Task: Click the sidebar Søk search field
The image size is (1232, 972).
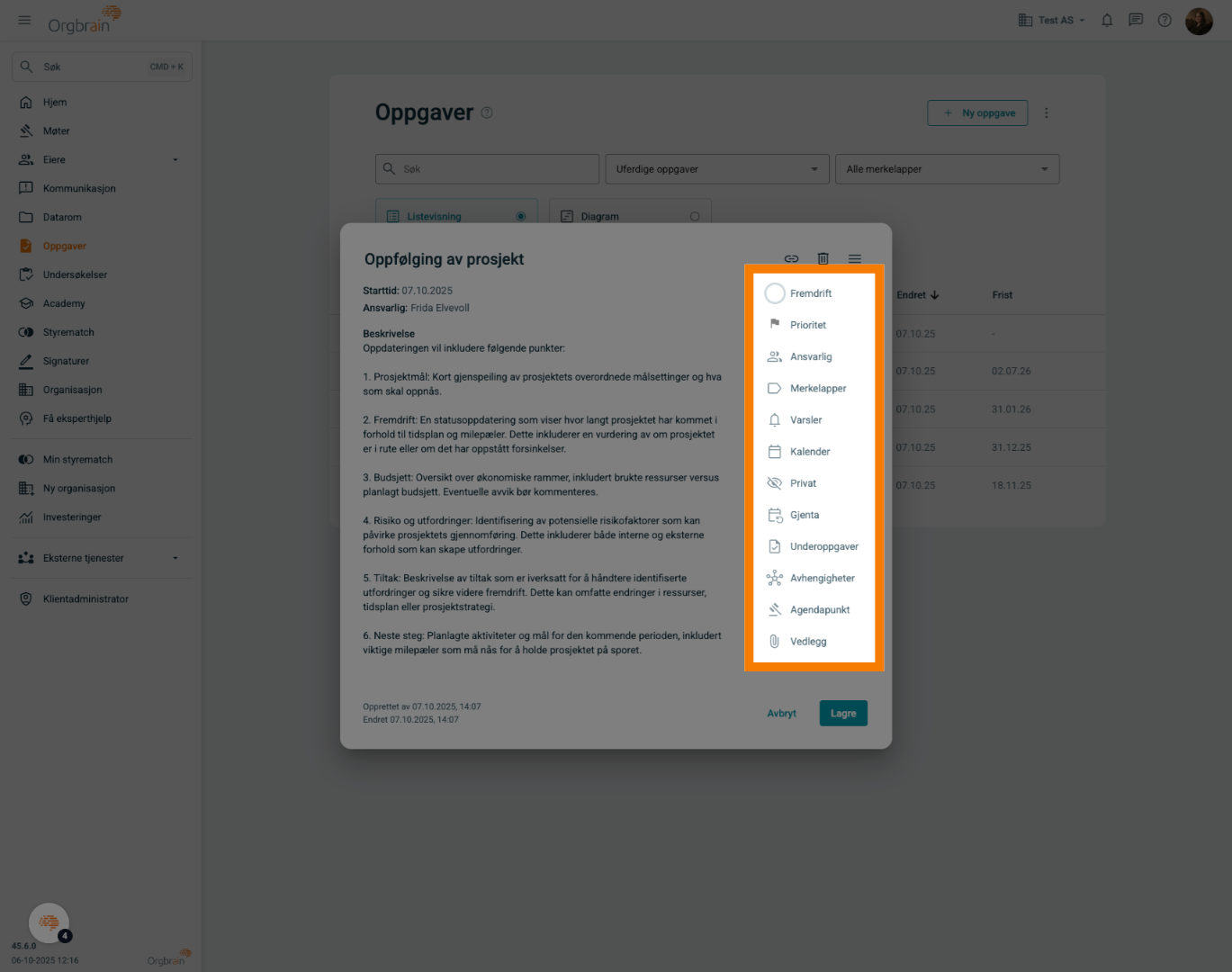Action: [x=102, y=67]
